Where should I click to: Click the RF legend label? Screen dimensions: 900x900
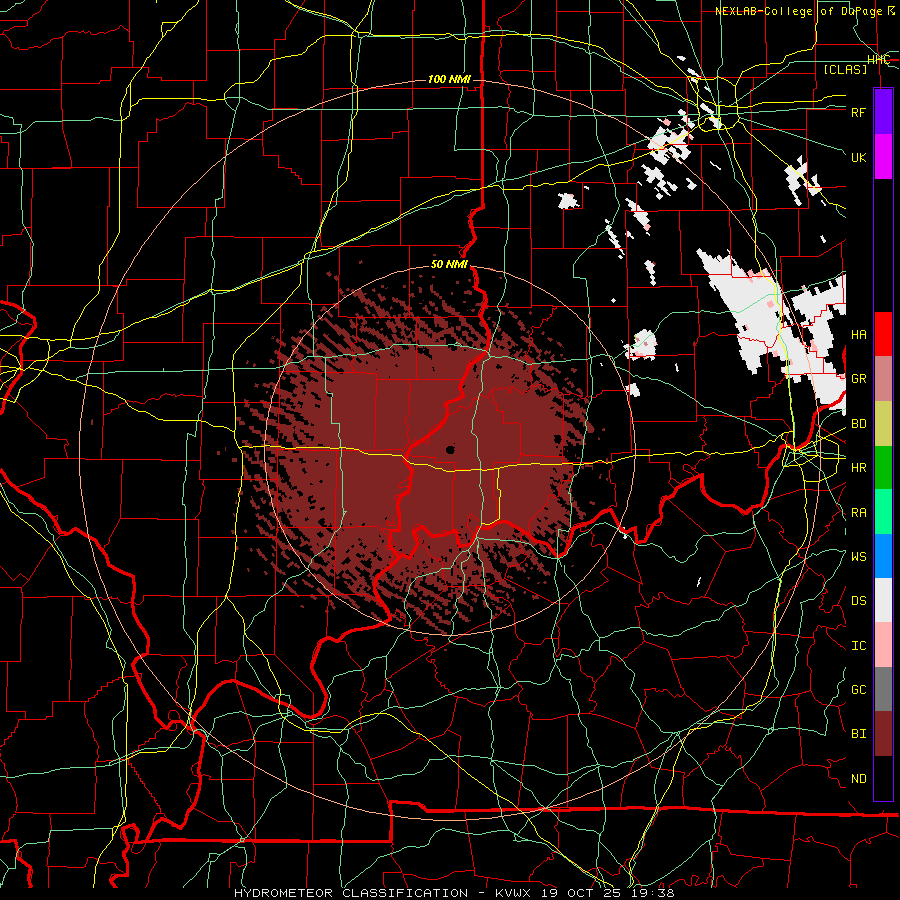click(x=858, y=112)
